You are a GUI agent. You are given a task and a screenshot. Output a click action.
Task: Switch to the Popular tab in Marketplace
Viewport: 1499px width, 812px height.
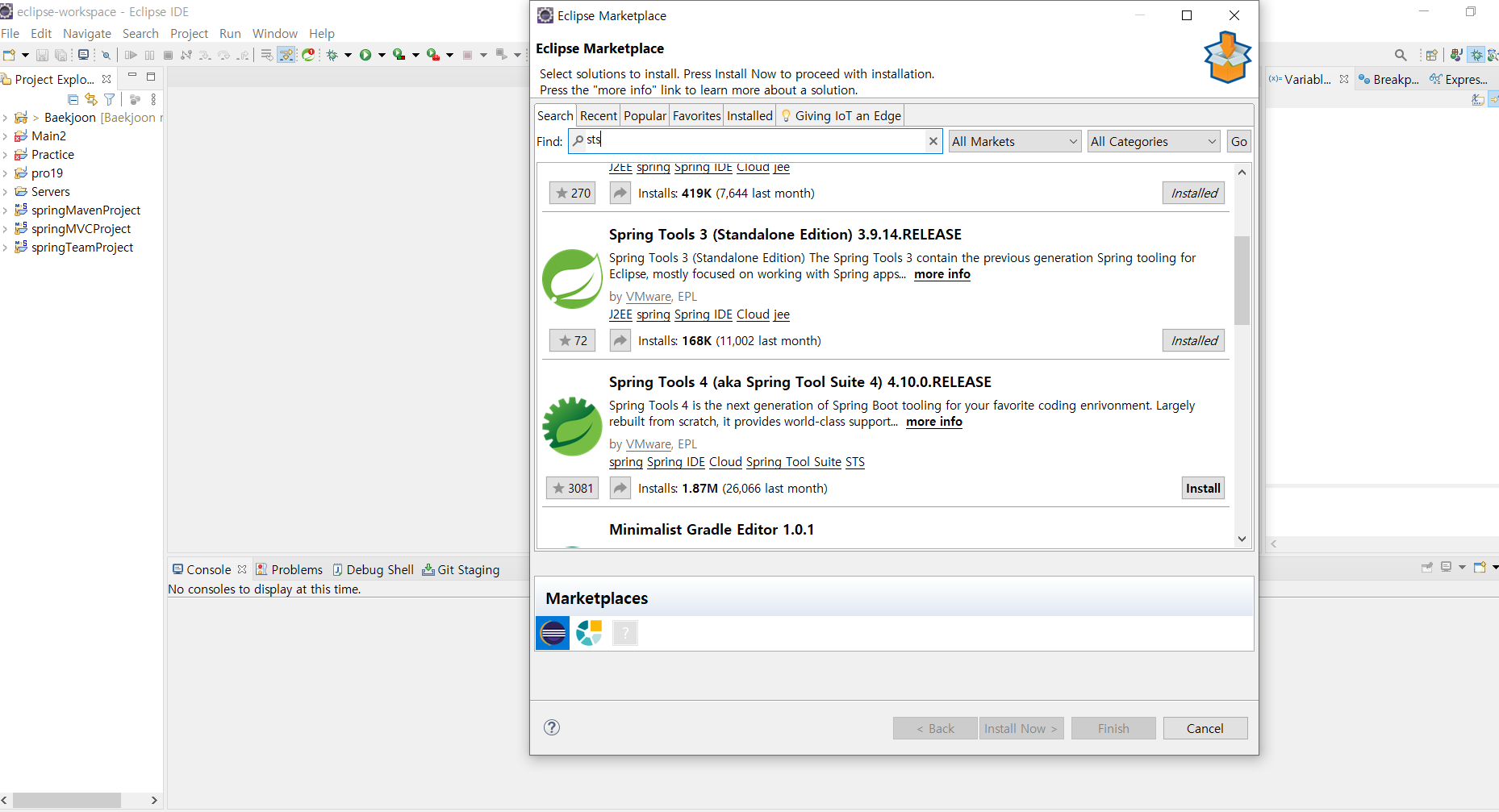[645, 115]
